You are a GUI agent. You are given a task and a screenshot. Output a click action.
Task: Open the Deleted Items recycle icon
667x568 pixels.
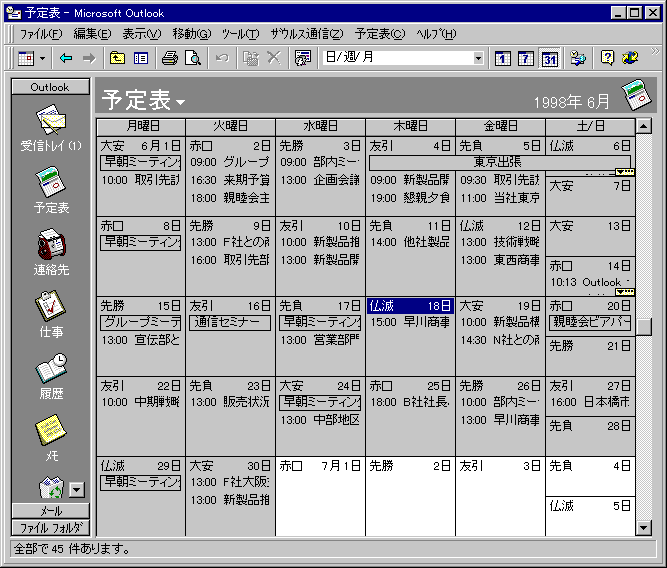pyautogui.click(x=51, y=488)
